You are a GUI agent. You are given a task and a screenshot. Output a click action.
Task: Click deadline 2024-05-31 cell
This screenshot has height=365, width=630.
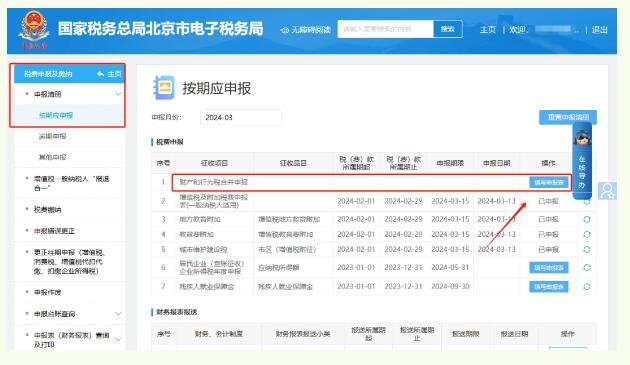450,268
